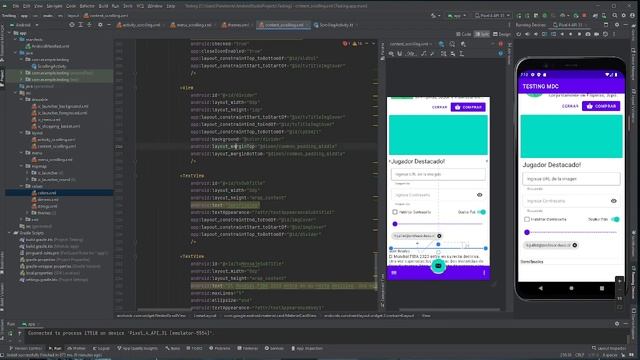Screen dimensions: 640x360
Task: Remove the email chip in emulator
Action: 575,245
